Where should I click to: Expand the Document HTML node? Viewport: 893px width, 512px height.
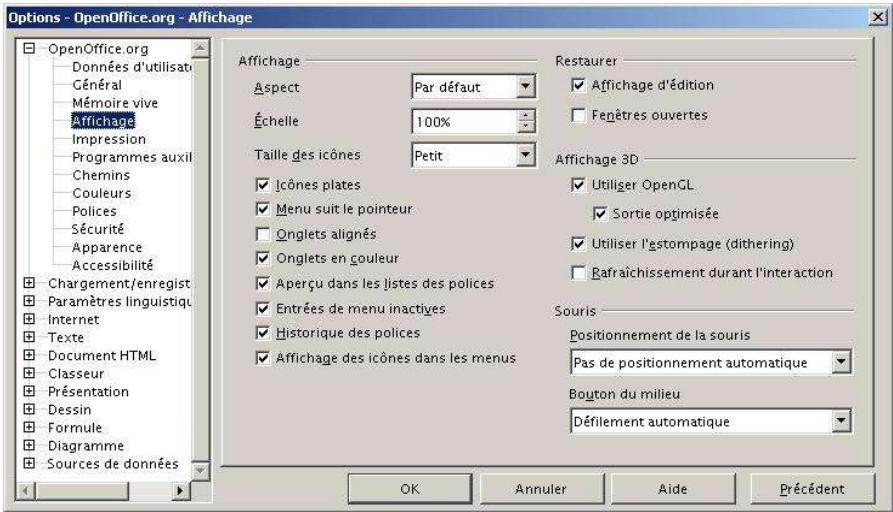click(x=29, y=355)
